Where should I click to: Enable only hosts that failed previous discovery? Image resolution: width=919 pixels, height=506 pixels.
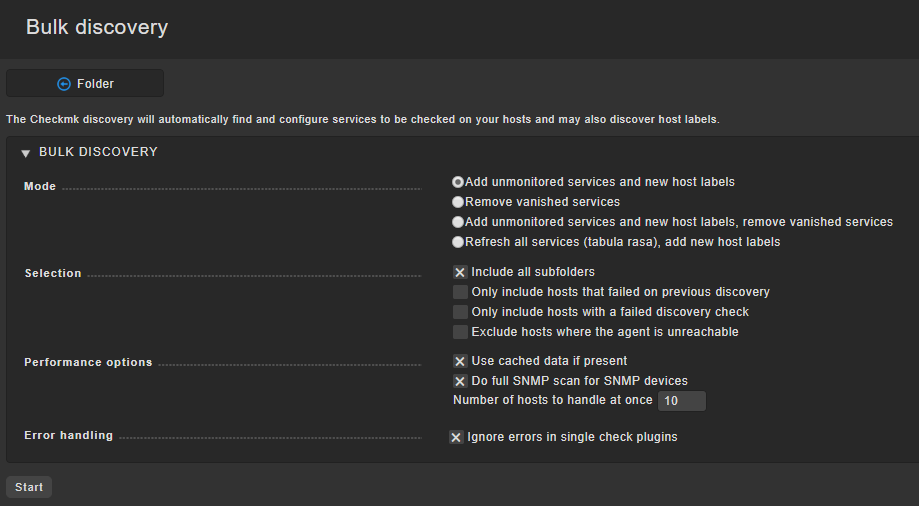[460, 292]
